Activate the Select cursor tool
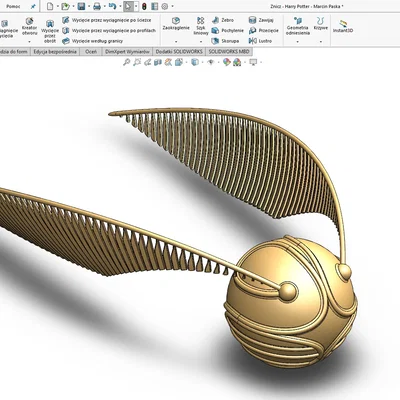400x400 pixels. point(128,6)
